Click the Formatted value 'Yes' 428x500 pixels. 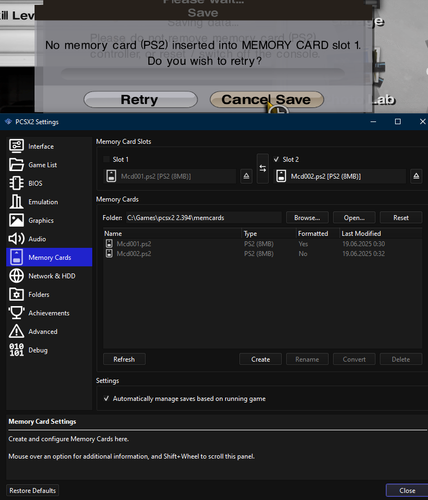click(303, 244)
